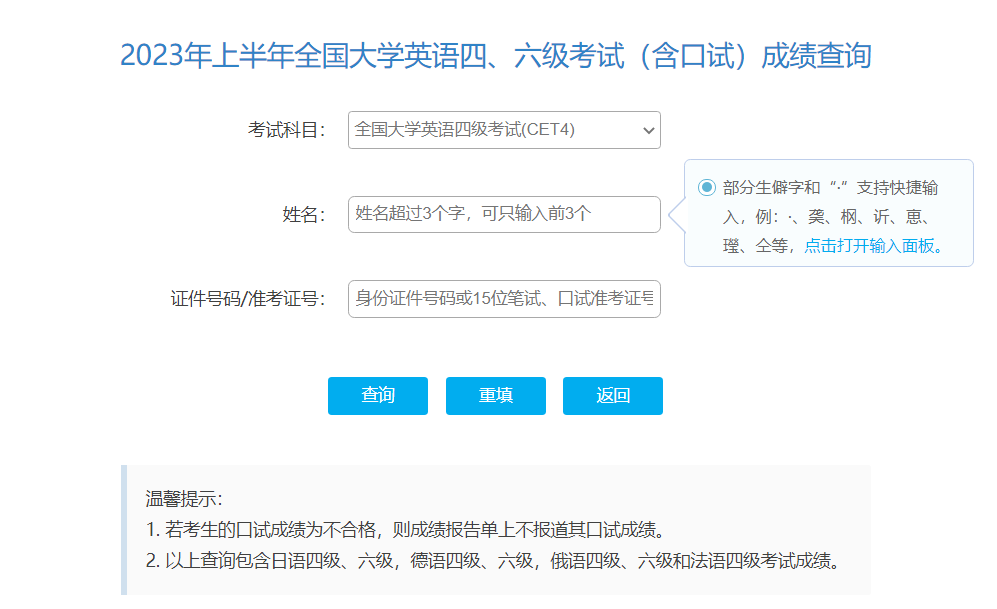The height and width of the screenshot is (609, 997).
Task: Click the 温馨提示 heading
Action: point(184,499)
